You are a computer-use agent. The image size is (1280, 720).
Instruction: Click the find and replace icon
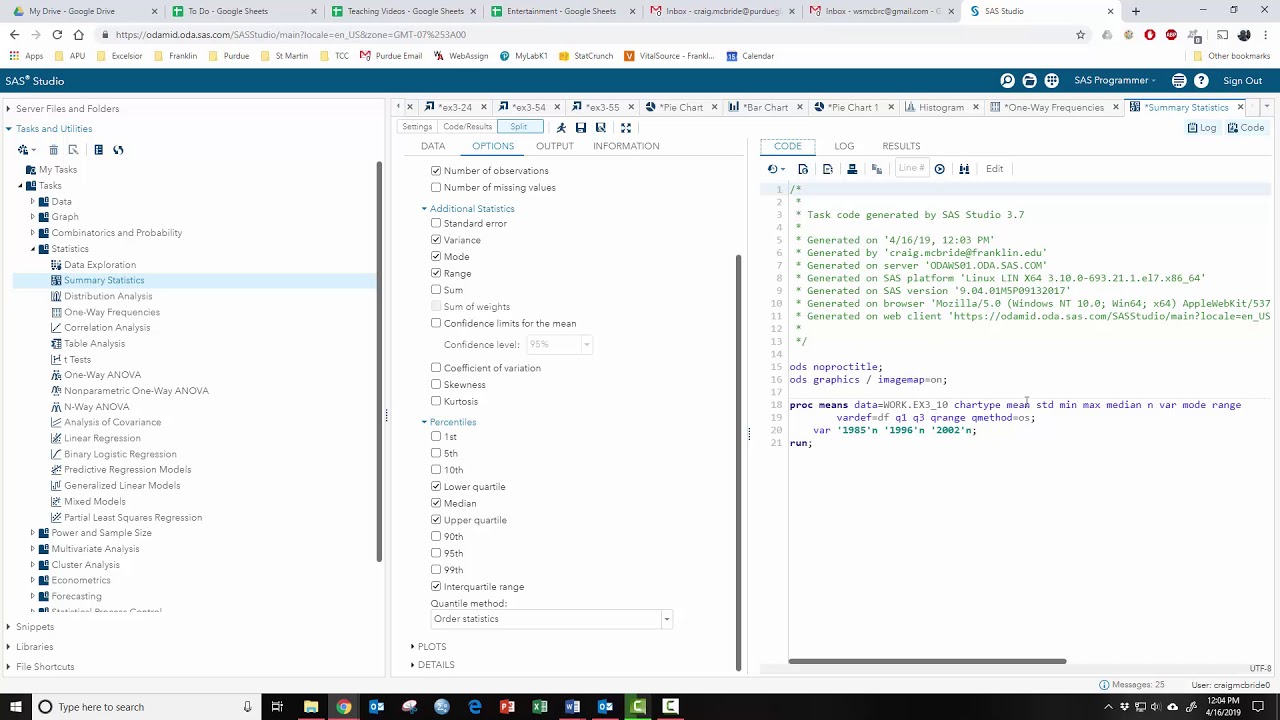[x=964, y=169]
